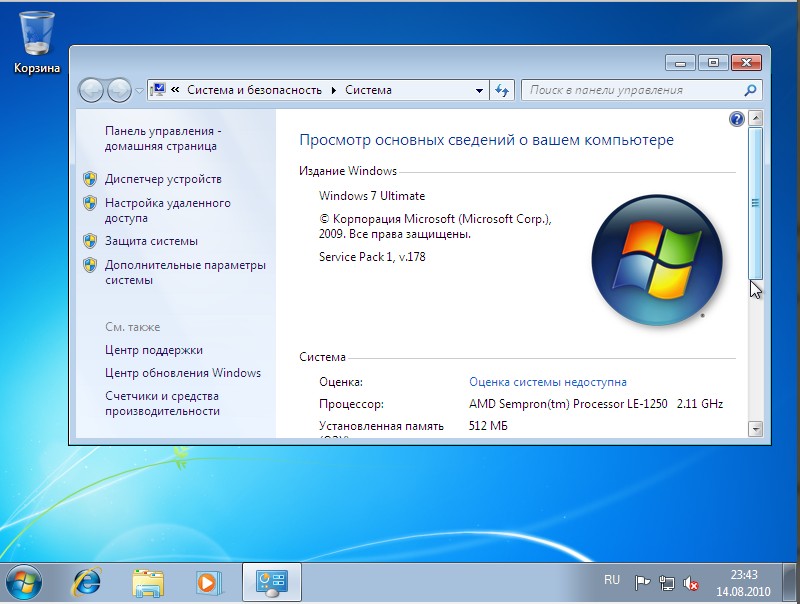Click Система и безопасность in the breadcrumb
This screenshot has height=604, width=800.
pos(254,90)
